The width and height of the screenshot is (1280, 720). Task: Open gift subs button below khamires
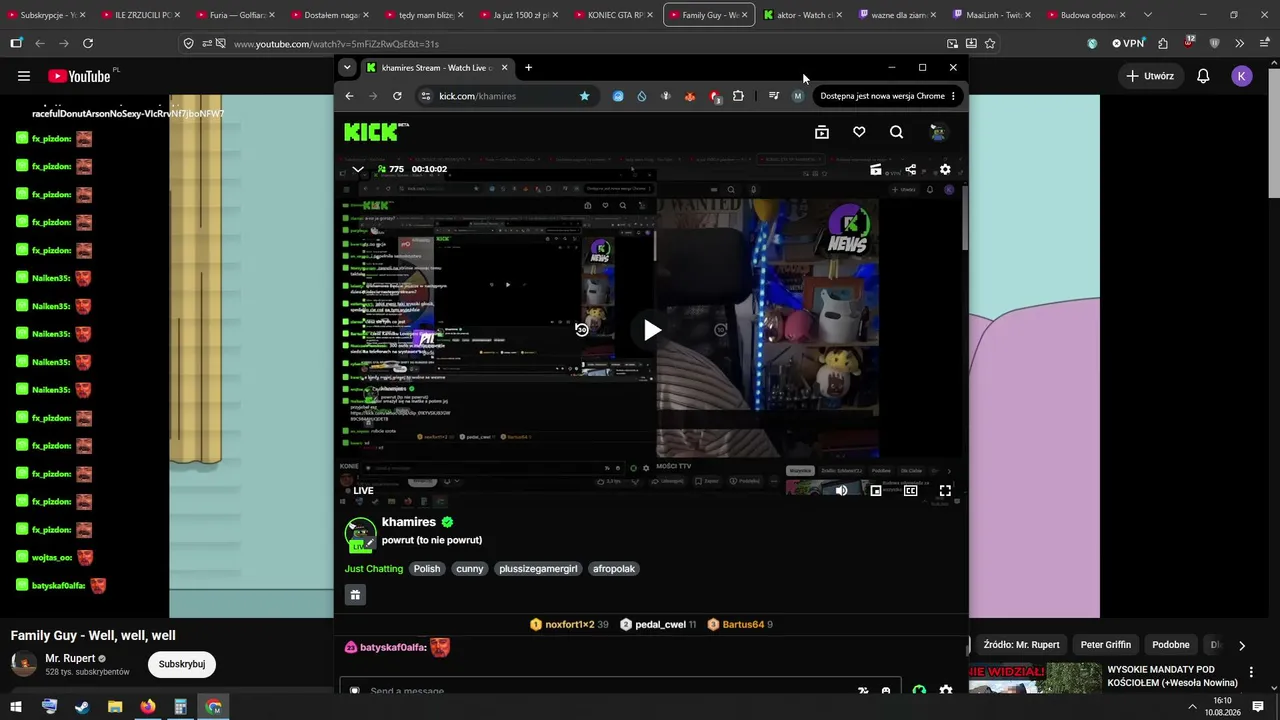[x=355, y=595]
